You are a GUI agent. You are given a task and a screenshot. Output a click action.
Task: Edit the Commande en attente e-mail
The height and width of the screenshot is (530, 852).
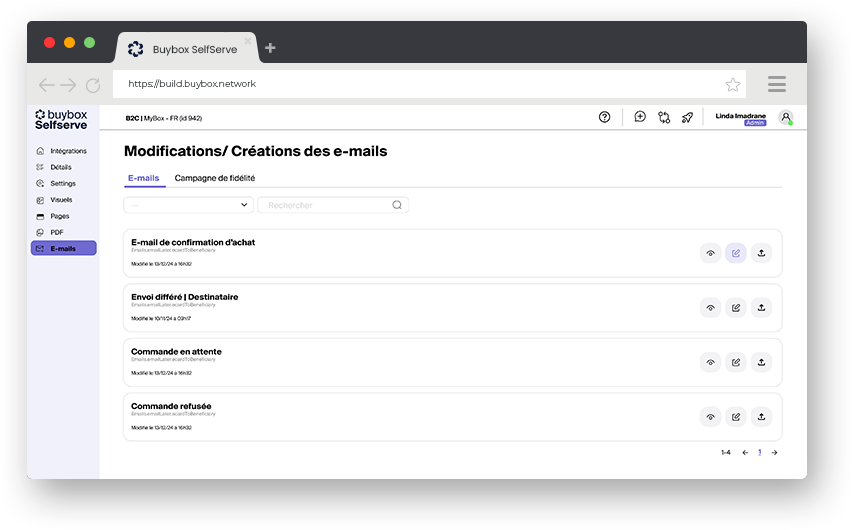click(736, 362)
